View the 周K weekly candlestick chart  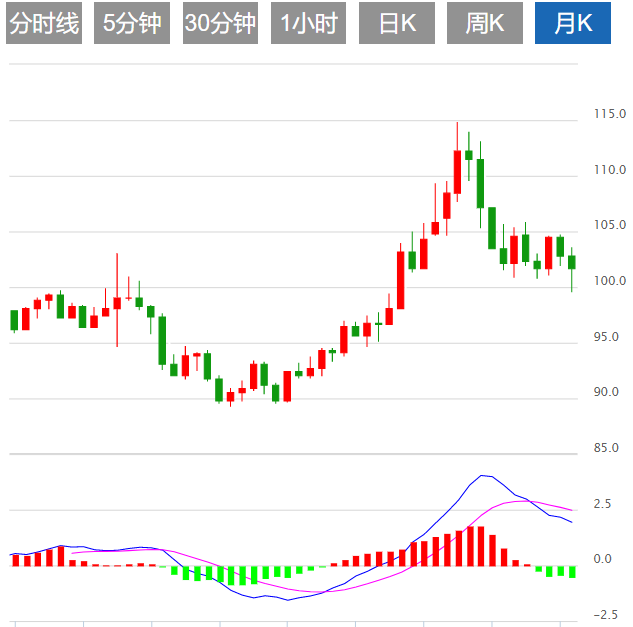[x=484, y=23]
